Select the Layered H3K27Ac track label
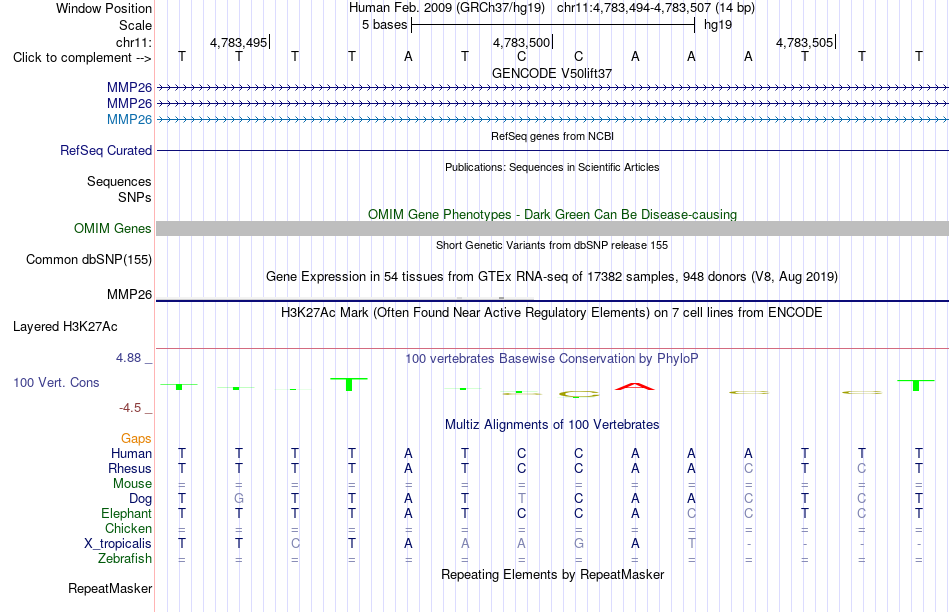 (65, 327)
